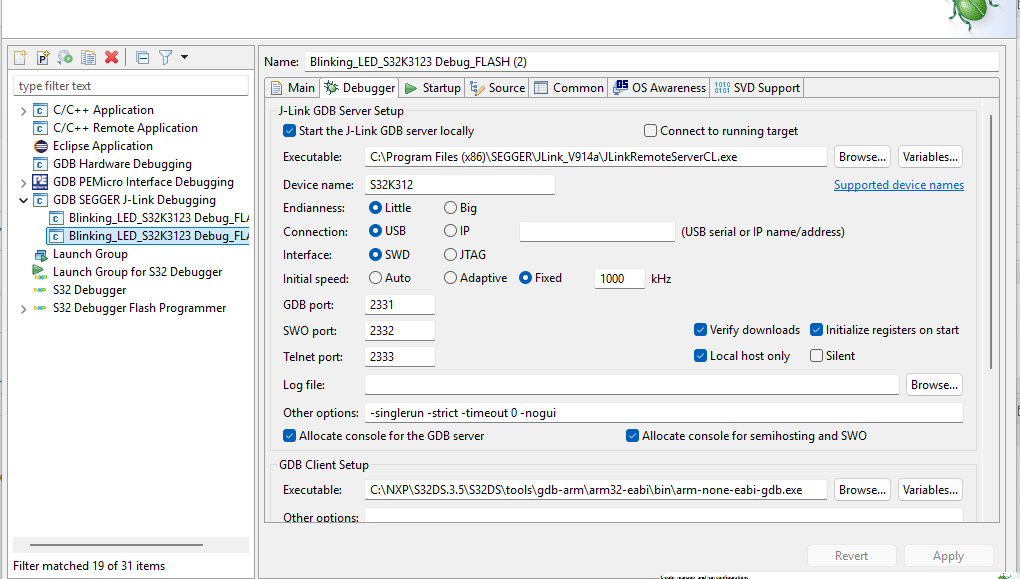Select JTAG interface

click(x=450, y=254)
